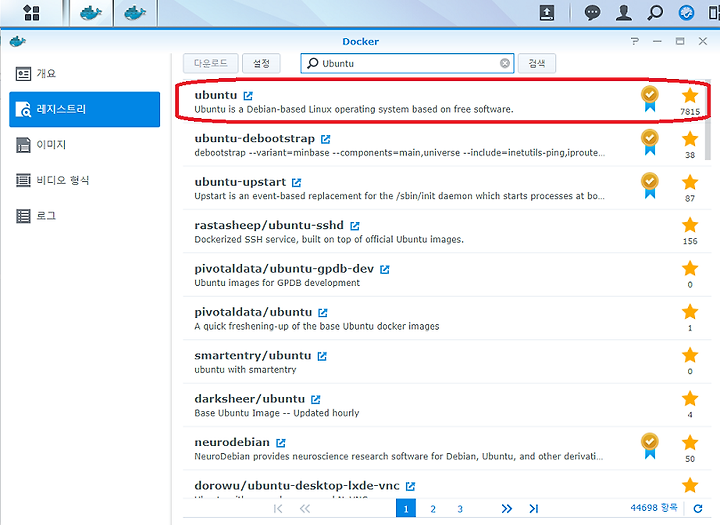Click the 설정 settings button
Screen dimensions: 720x525
(261, 63)
